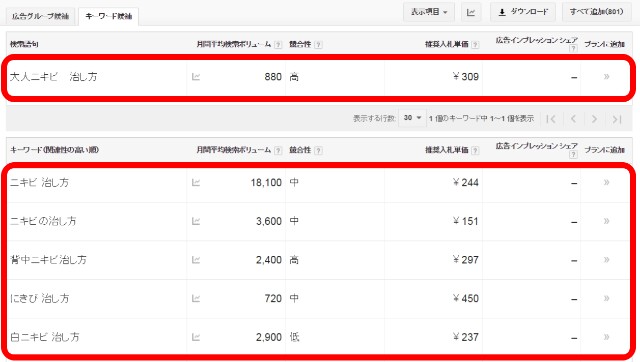The width and height of the screenshot is (640, 362).
Task: Open help for 月間平均検索ボリューム in top table
Action: pyautogui.click(x=278, y=44)
